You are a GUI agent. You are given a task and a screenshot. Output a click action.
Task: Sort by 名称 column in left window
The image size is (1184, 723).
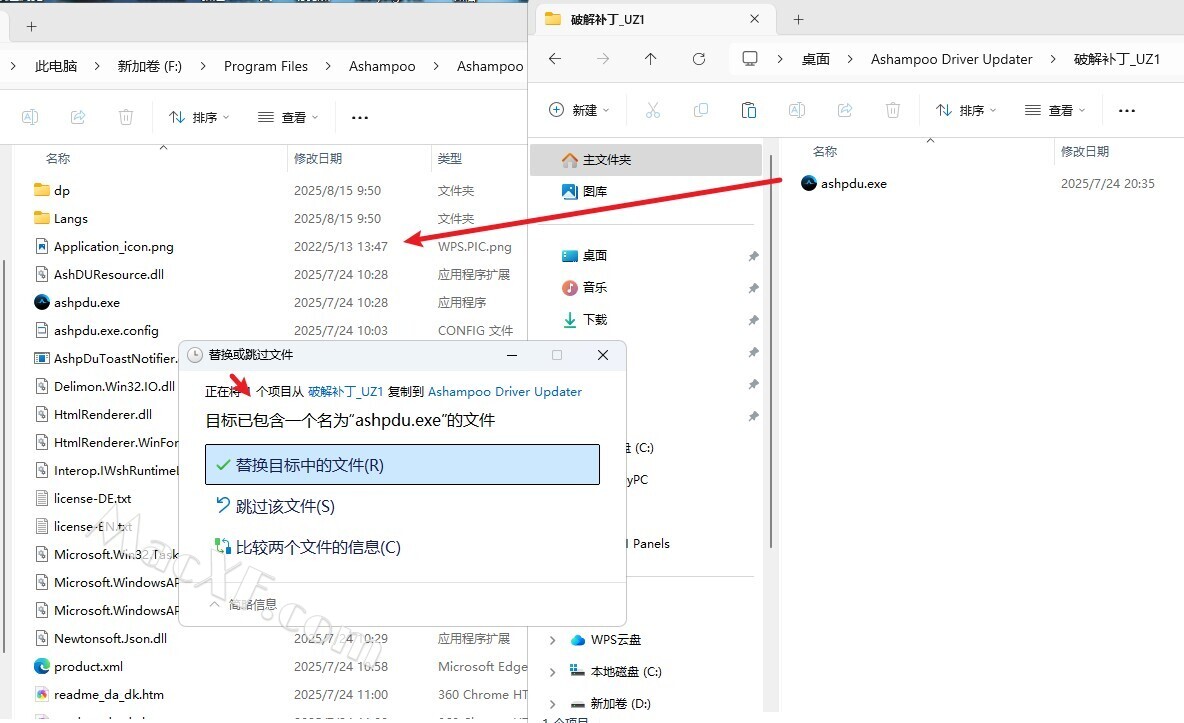click(57, 159)
